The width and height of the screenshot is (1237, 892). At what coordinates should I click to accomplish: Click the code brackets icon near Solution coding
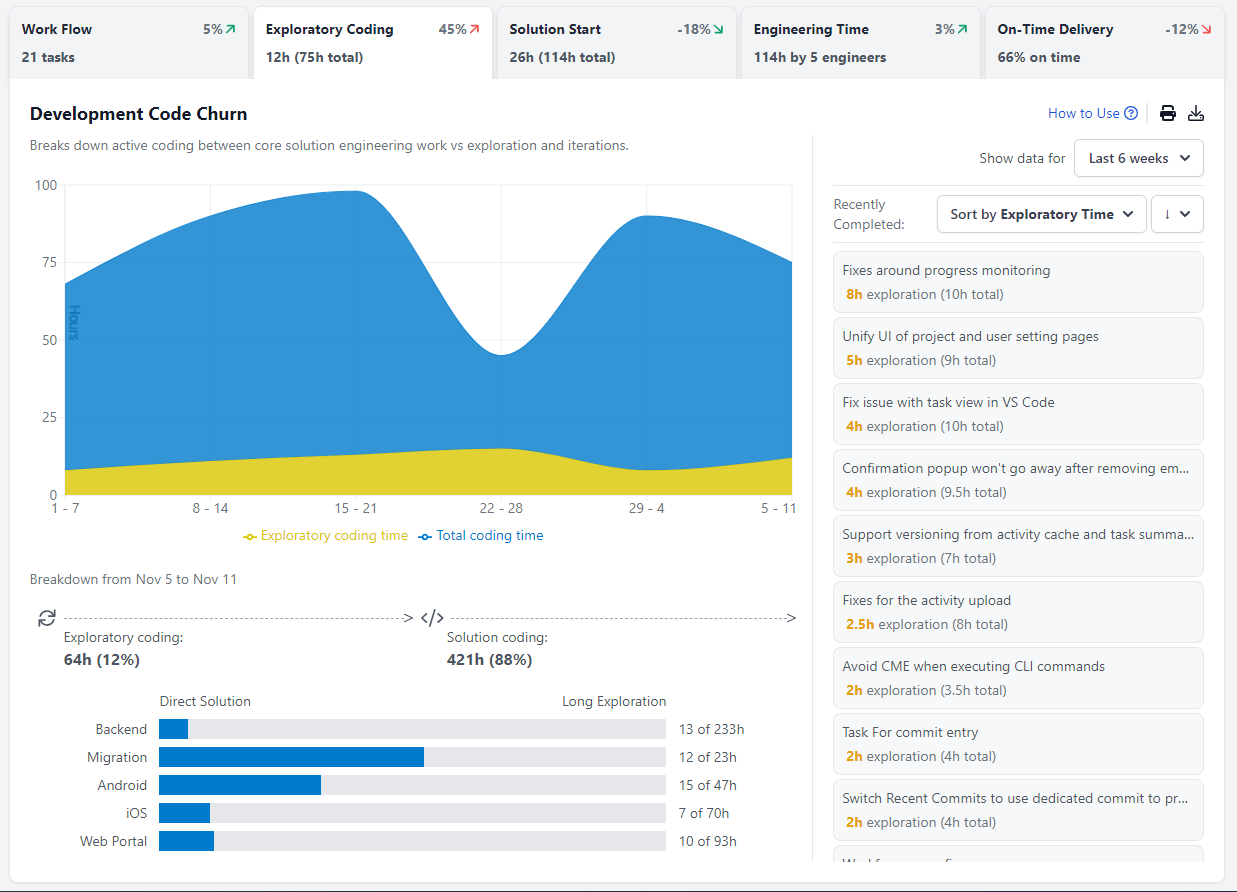[x=431, y=618]
